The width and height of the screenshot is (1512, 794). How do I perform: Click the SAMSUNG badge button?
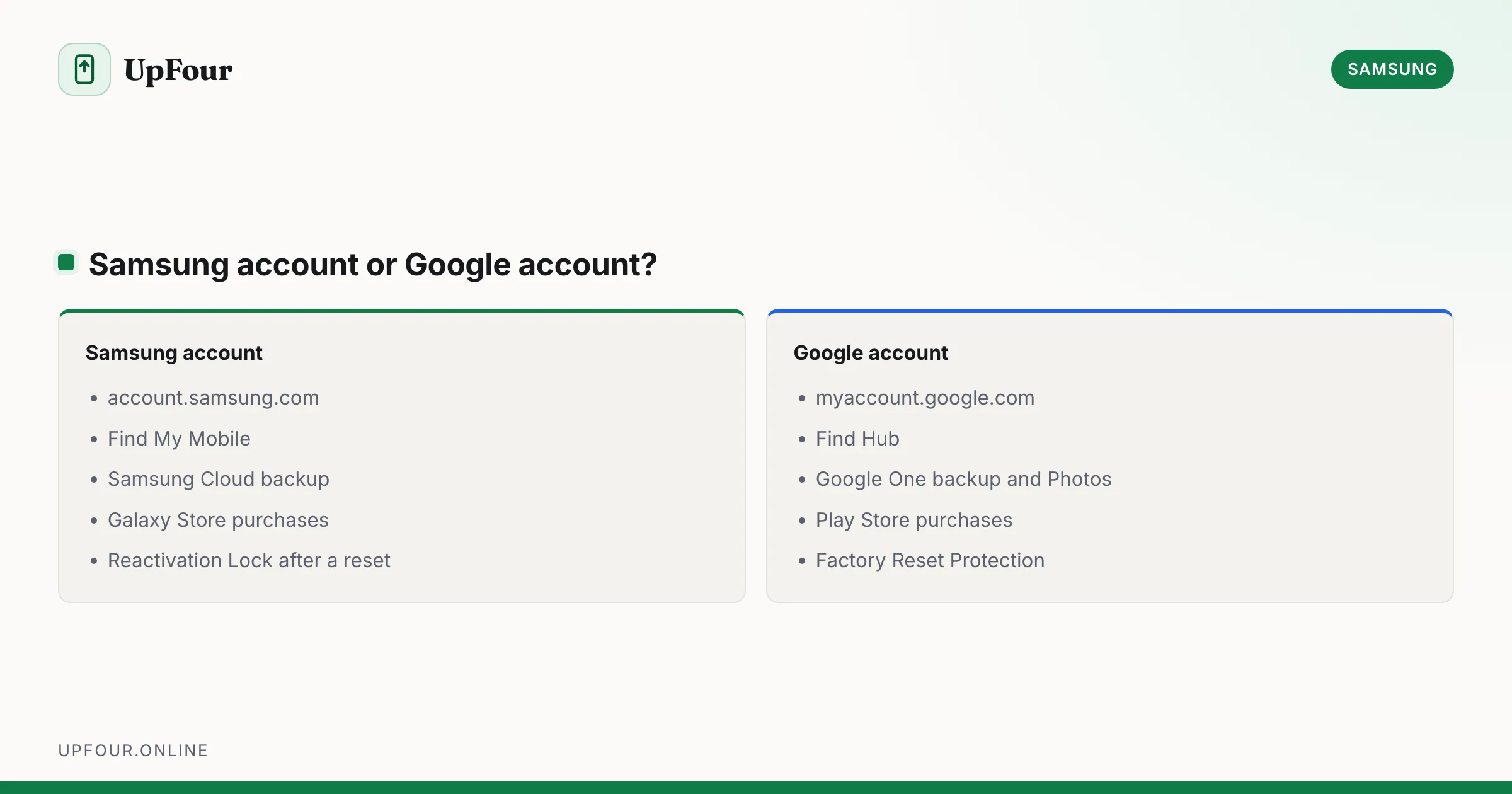pyautogui.click(x=1392, y=69)
